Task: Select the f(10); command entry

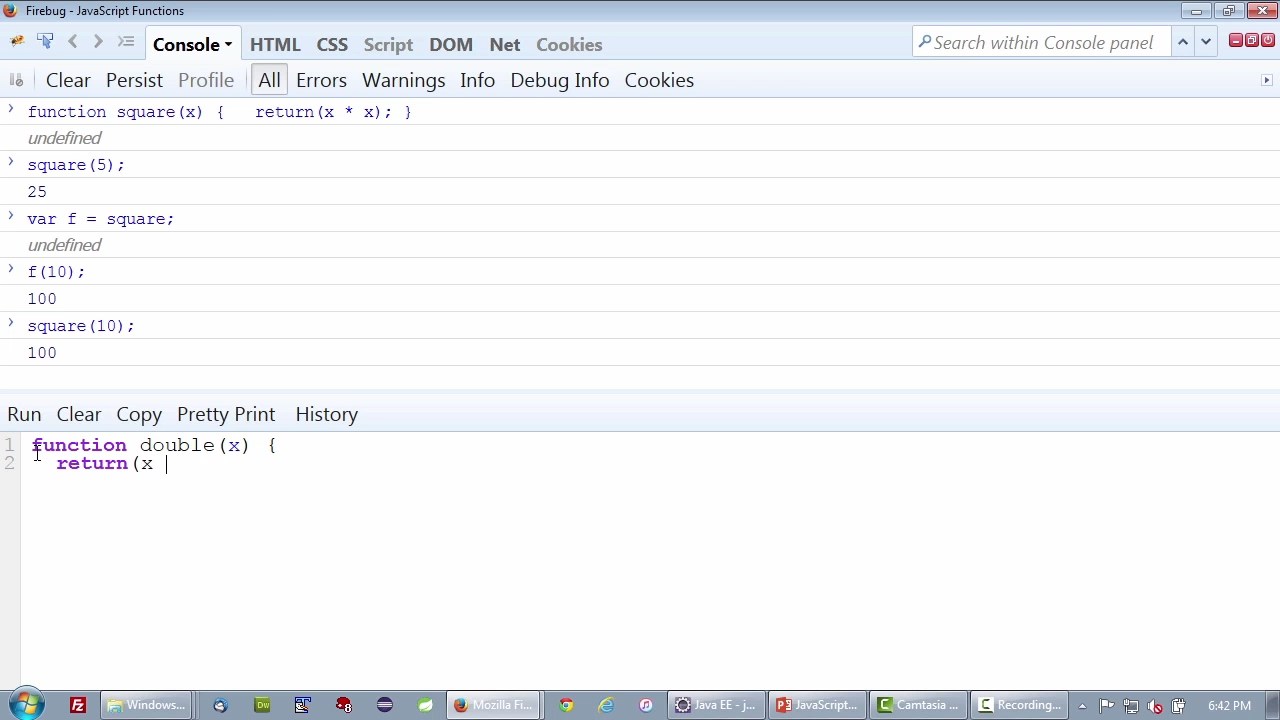Action: [56, 272]
